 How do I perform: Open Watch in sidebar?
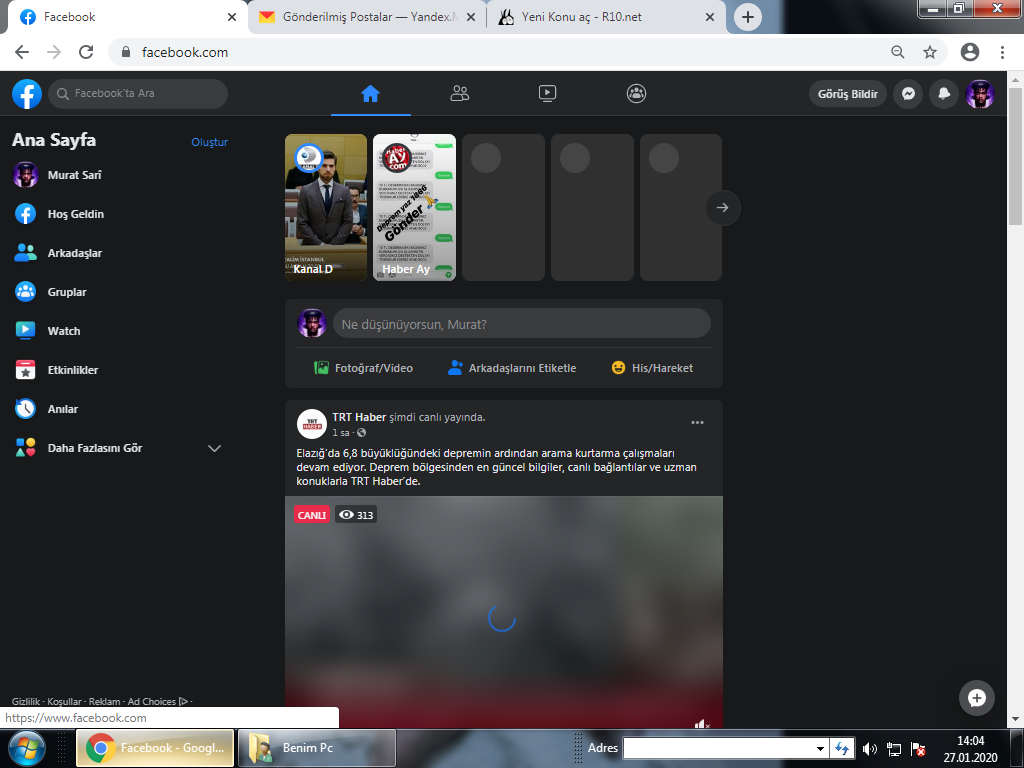(120, 331)
